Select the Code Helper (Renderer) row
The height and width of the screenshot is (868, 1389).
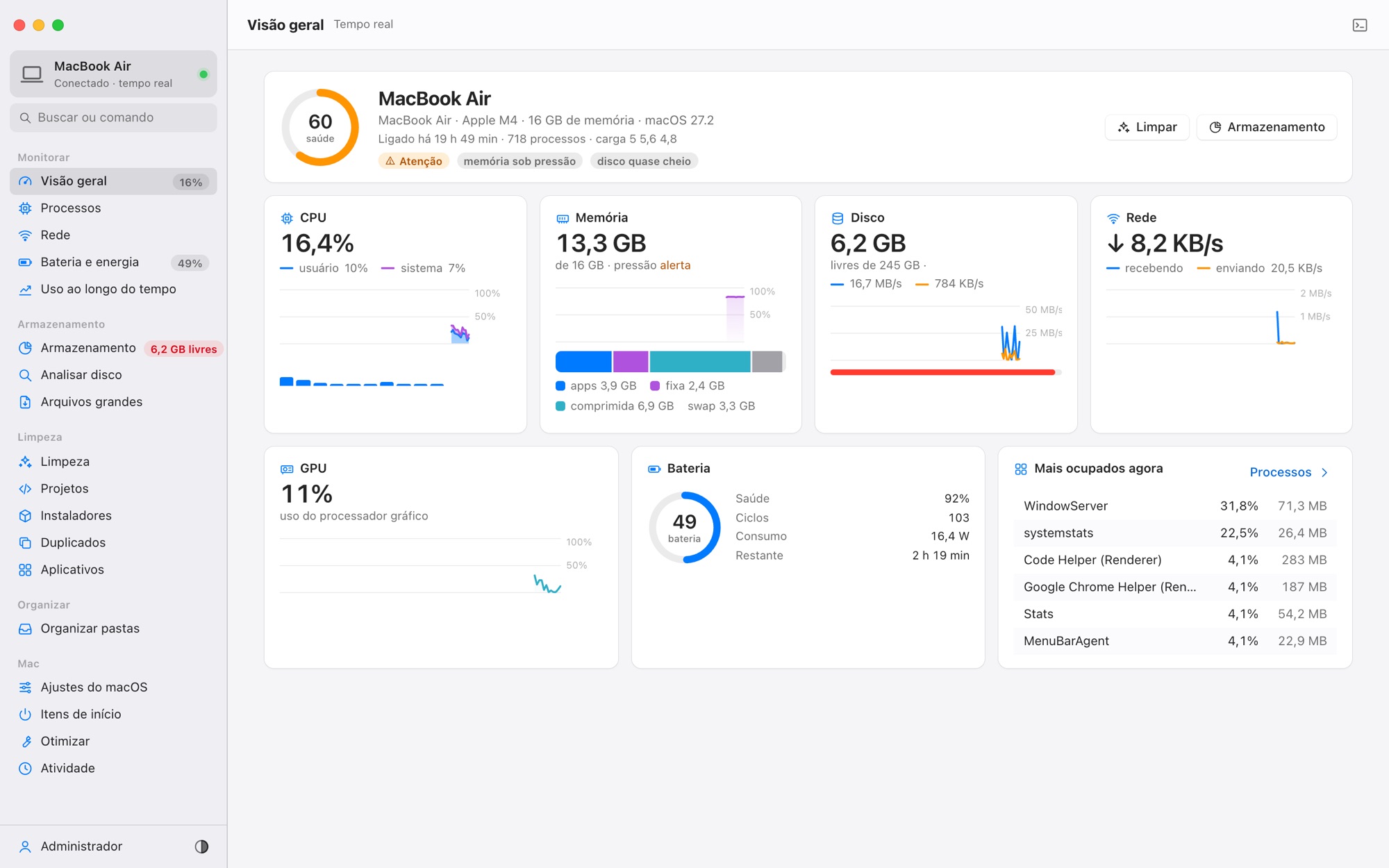point(1175,560)
